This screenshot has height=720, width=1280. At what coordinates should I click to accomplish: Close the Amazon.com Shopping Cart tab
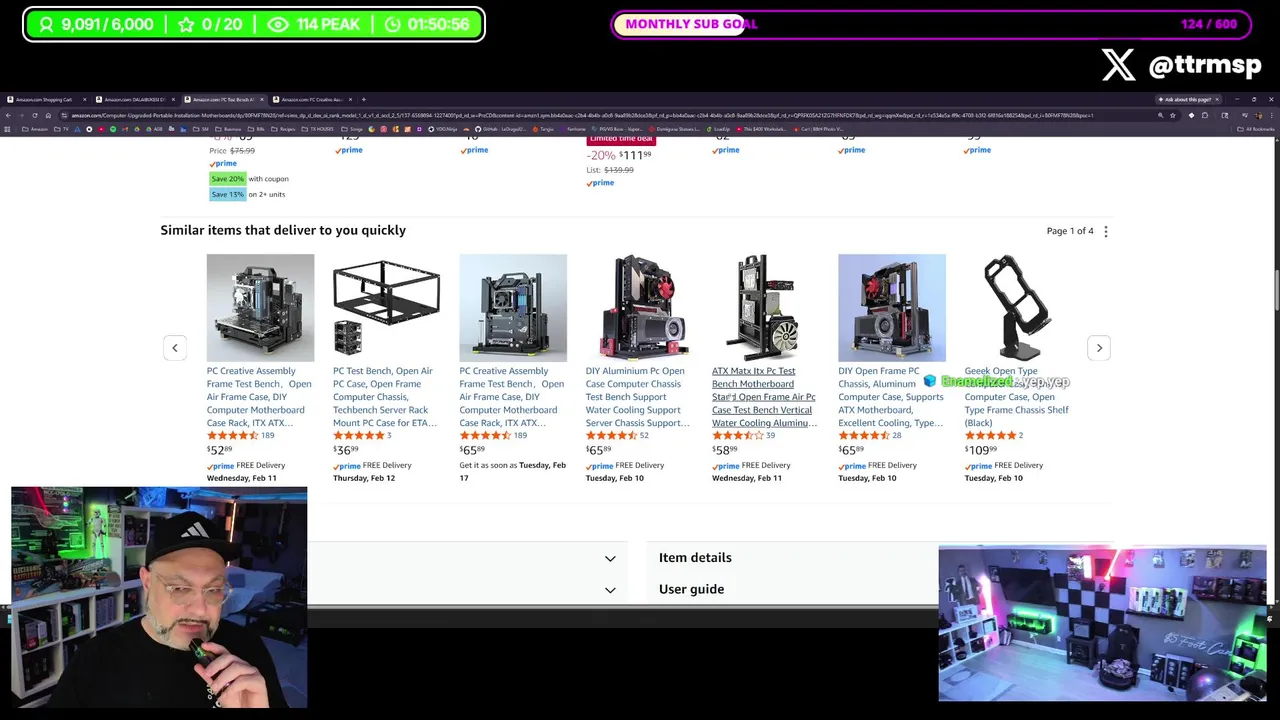[x=84, y=99]
